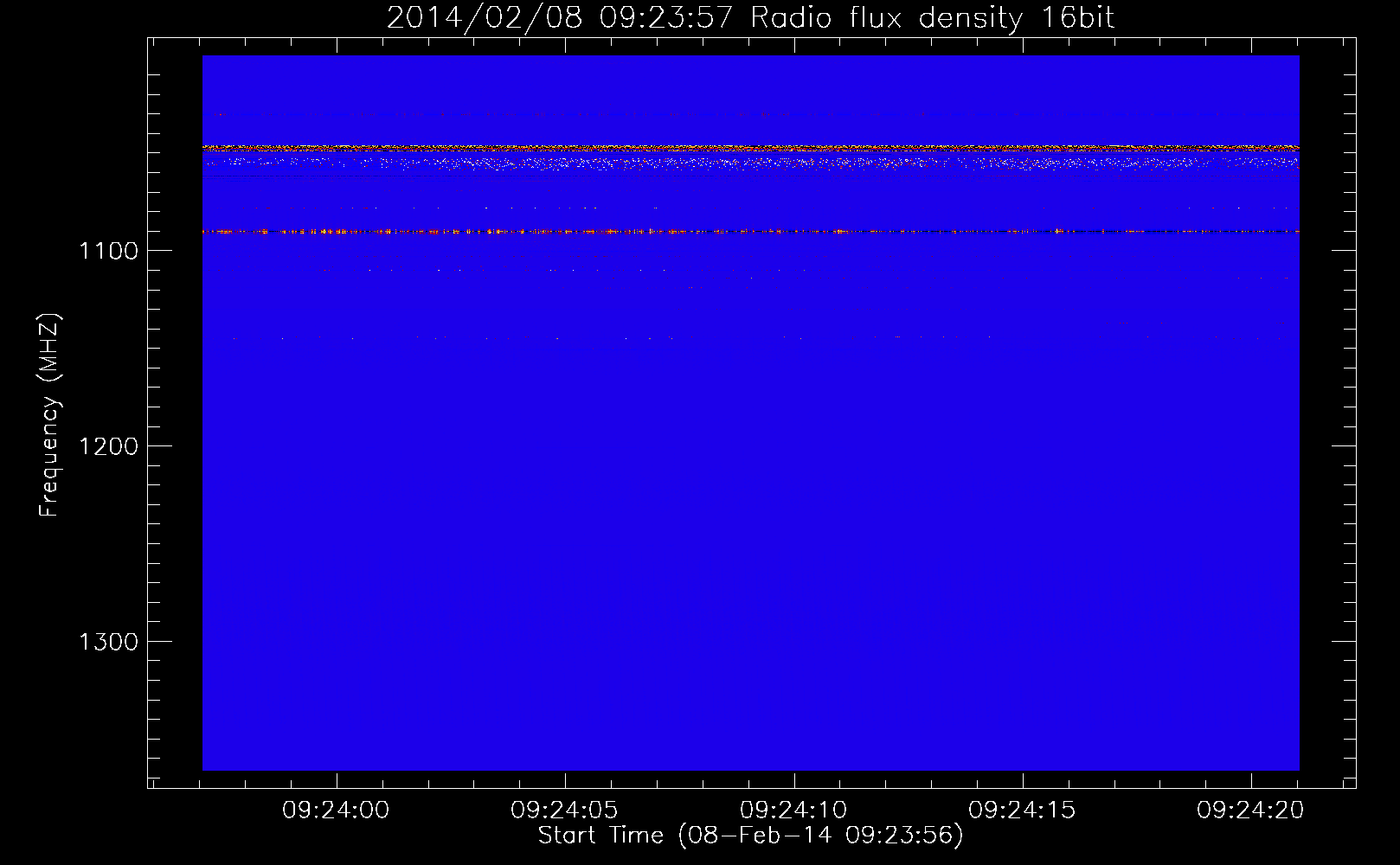Screen dimensions: 1400x865
Task: Click the bright yellow-orange interference band
Action: (750, 148)
